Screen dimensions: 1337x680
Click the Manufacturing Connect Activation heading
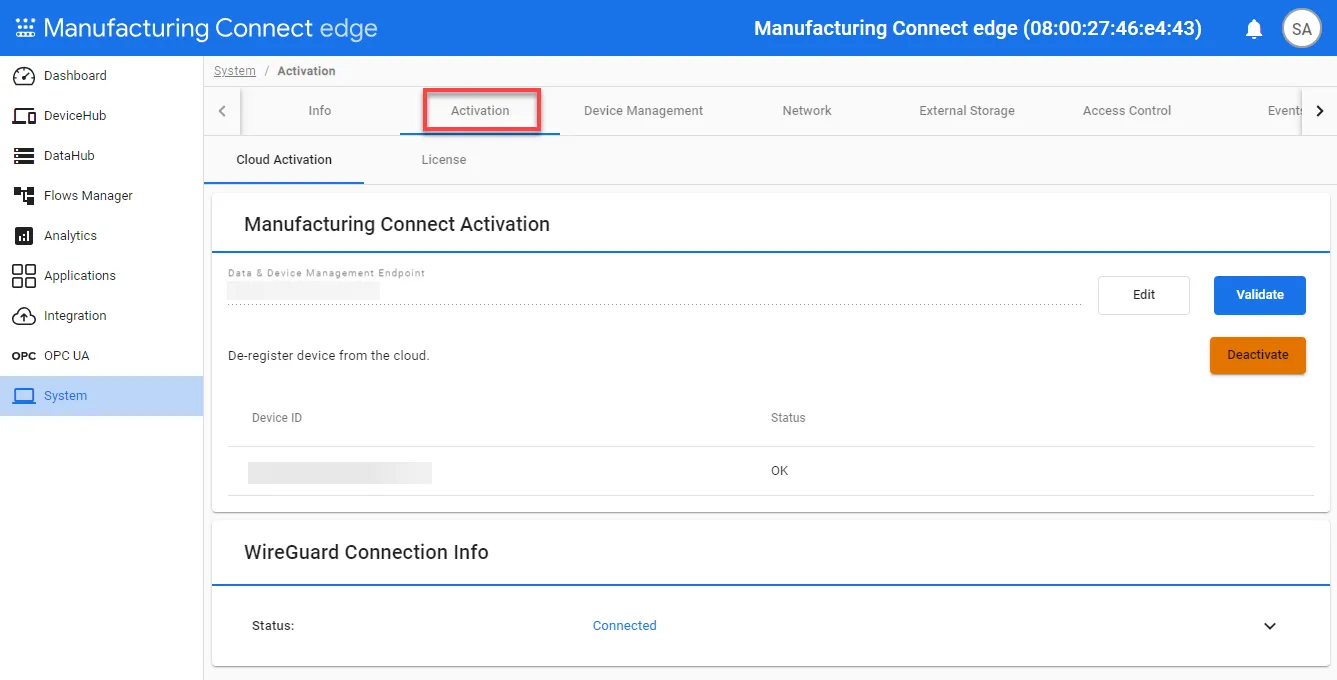pos(397,224)
